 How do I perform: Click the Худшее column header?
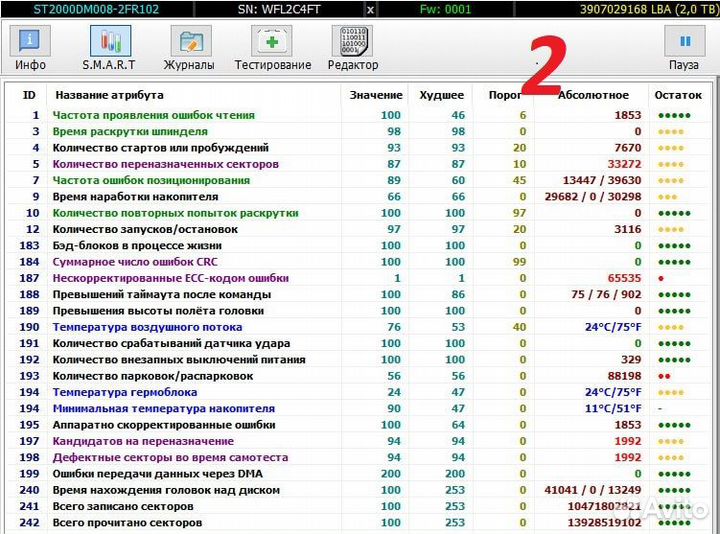441,95
